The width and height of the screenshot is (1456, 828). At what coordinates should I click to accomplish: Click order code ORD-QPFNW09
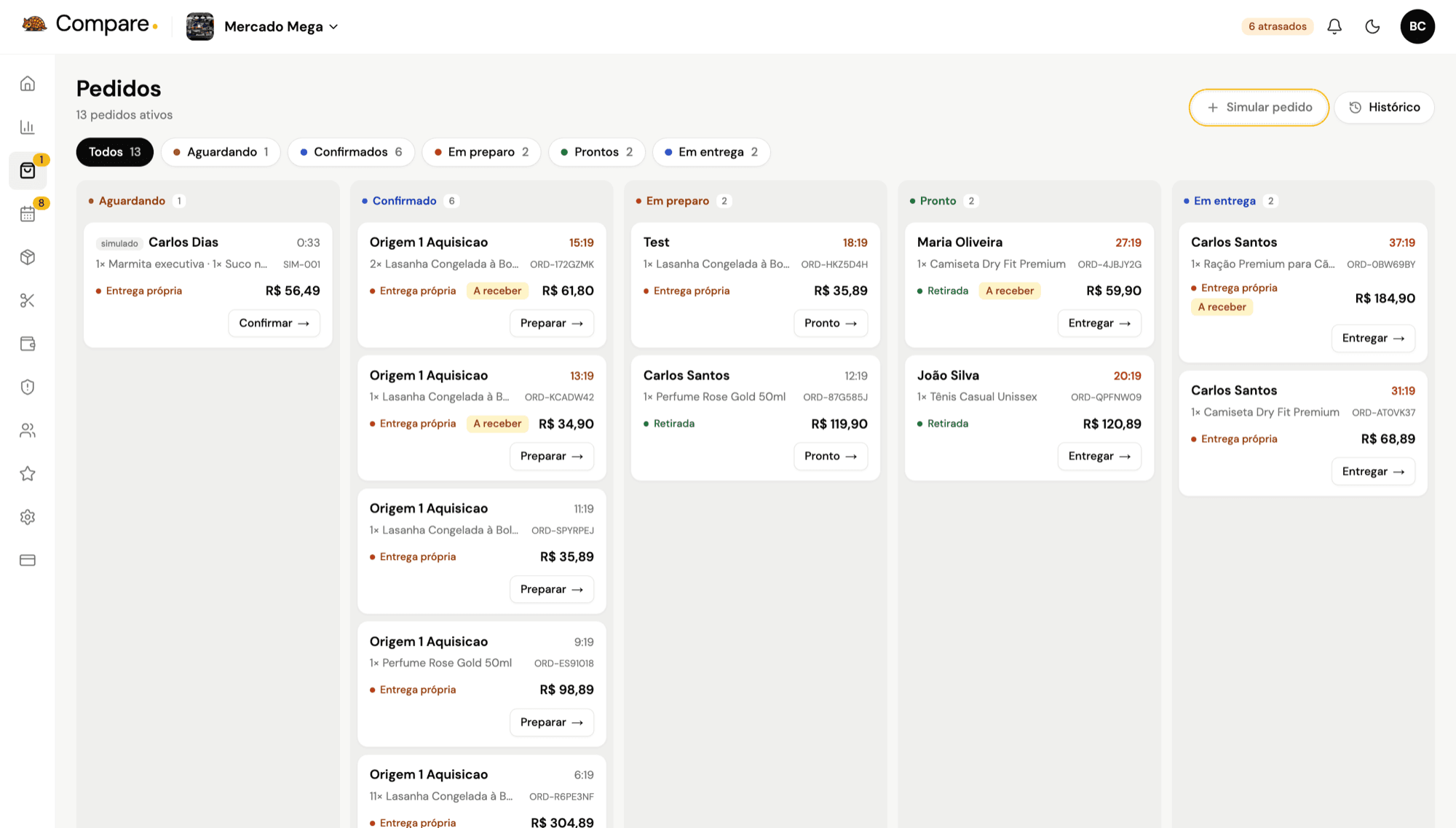(x=1106, y=398)
